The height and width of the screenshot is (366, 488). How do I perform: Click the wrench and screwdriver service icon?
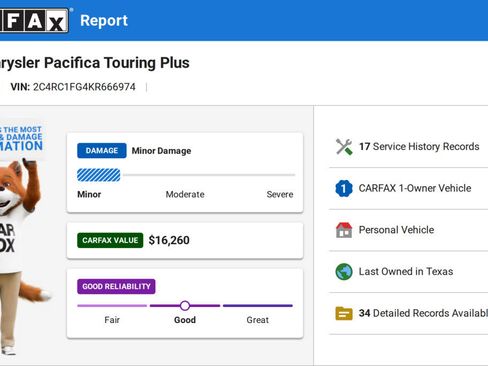344,147
